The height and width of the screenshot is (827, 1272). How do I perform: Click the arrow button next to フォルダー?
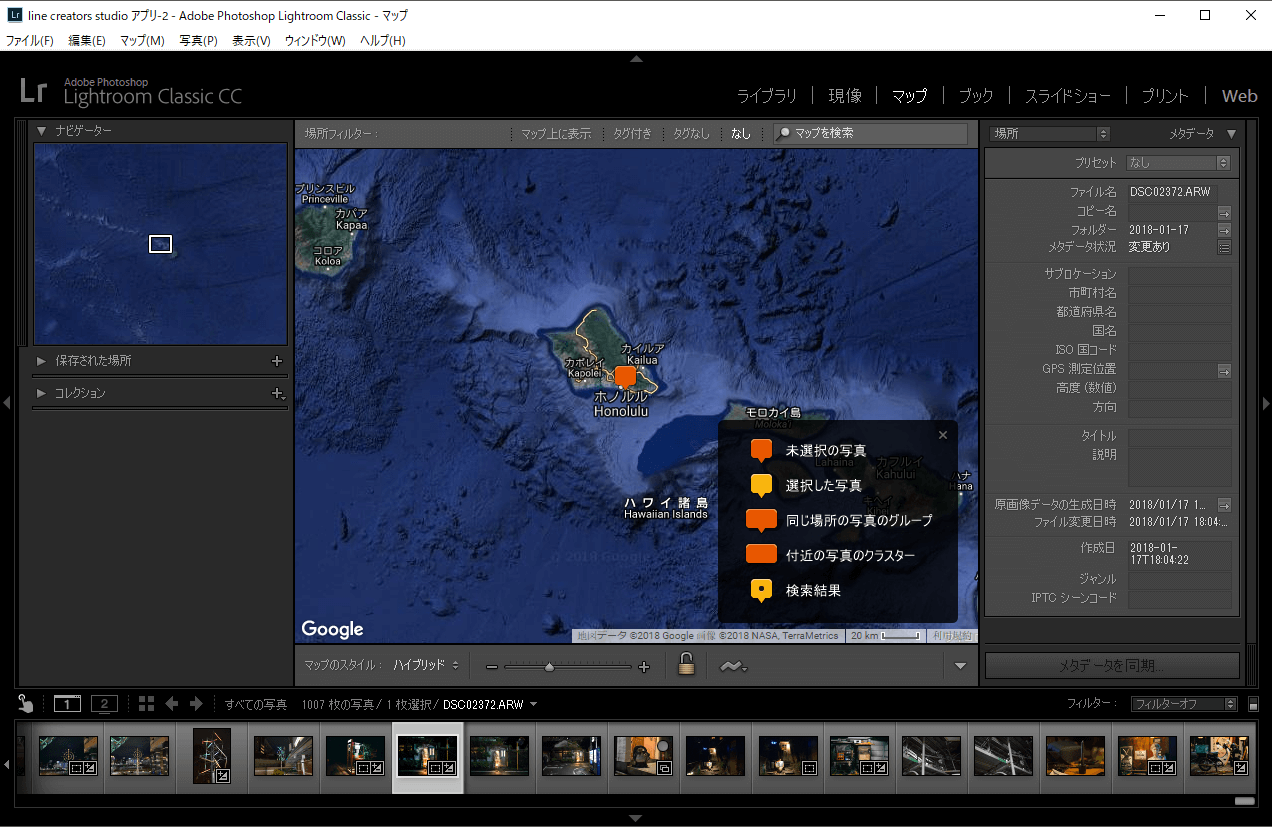[1224, 230]
